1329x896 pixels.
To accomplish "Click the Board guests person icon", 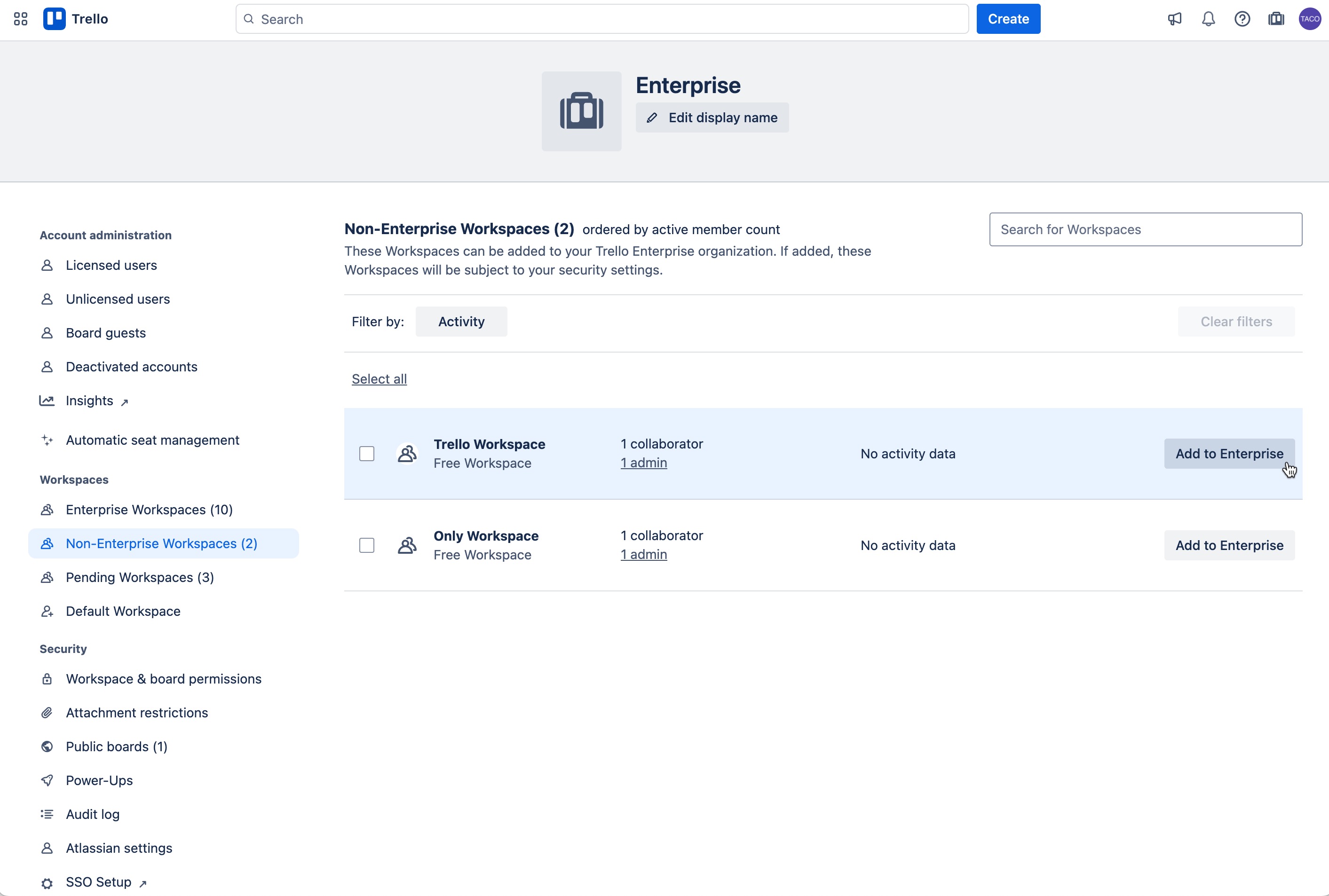I will pos(47,332).
